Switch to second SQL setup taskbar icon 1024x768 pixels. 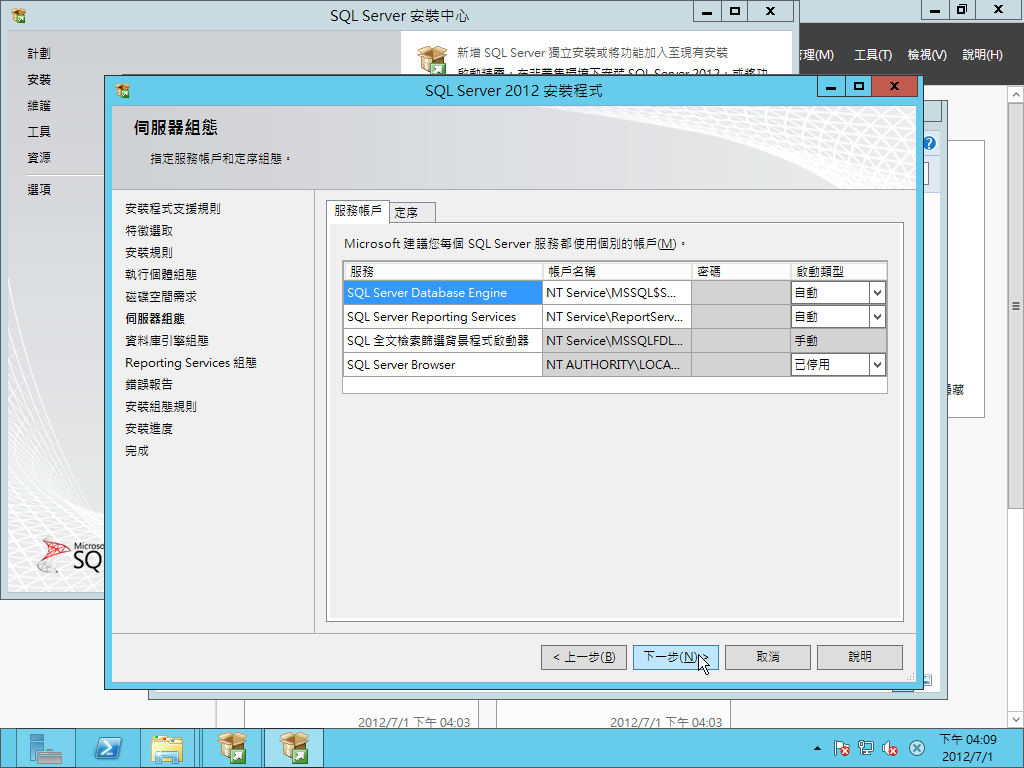(294, 748)
